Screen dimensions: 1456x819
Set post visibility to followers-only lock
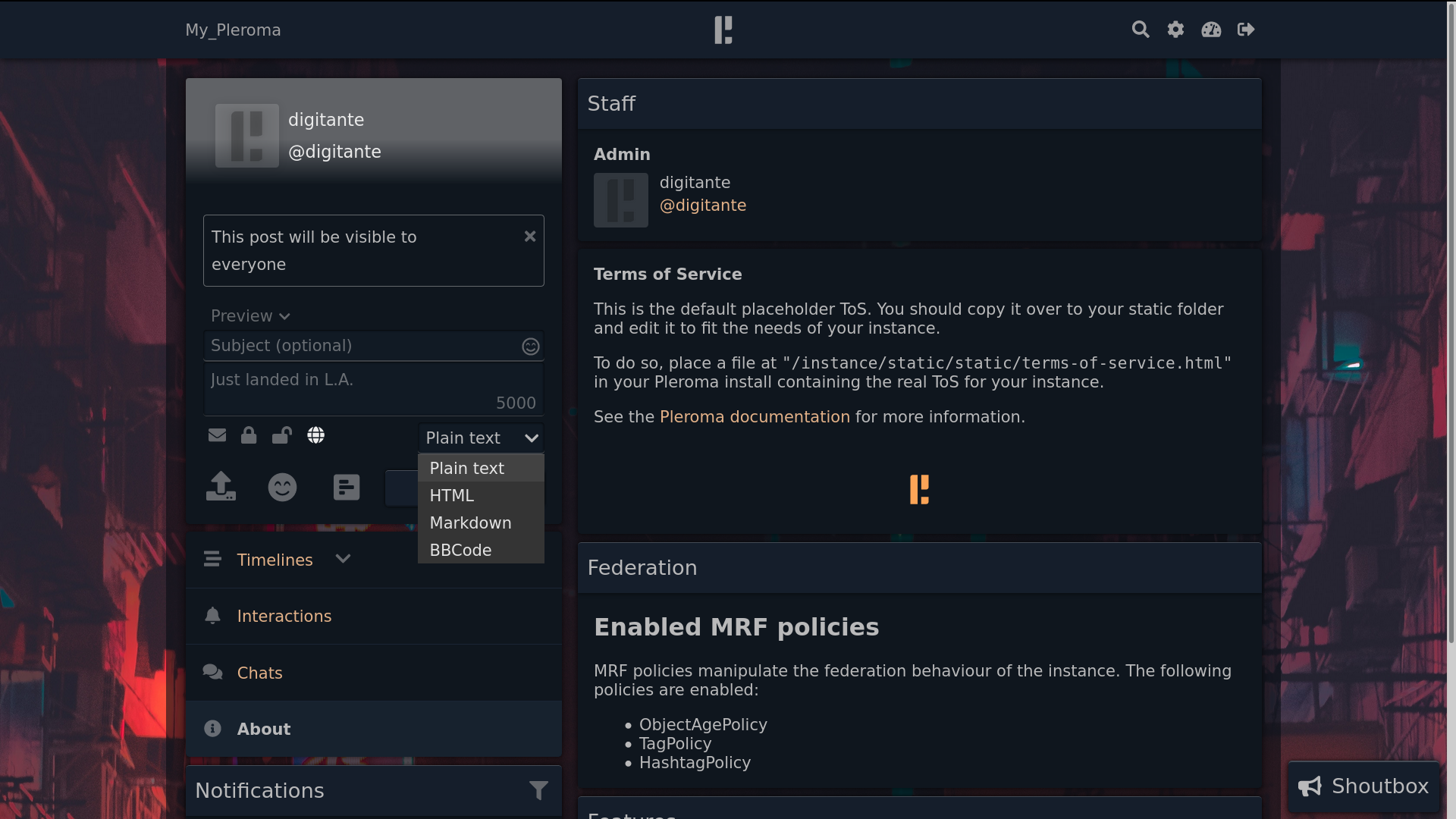249,435
